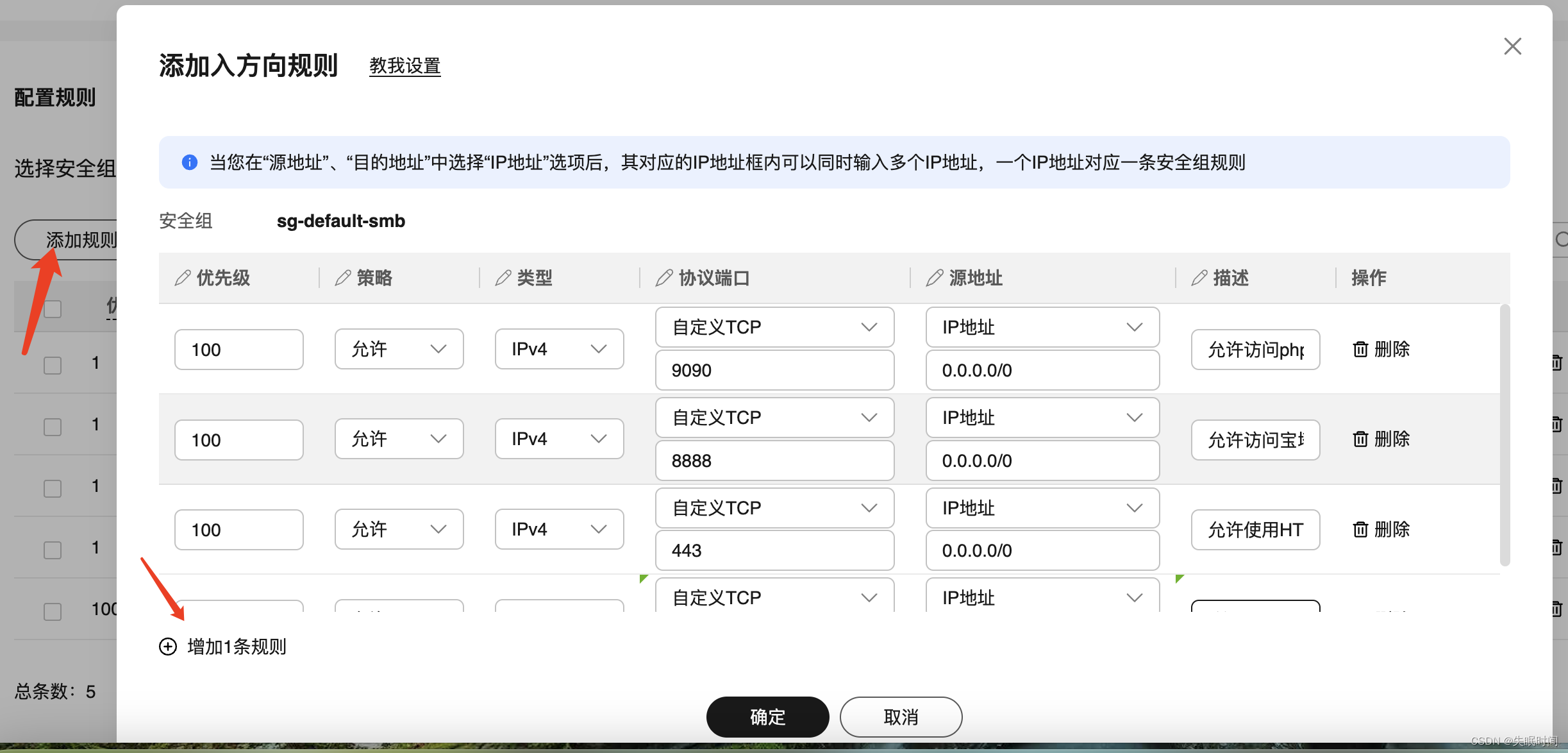Toggle fifth row checkbox in background table
Viewport: 1568px width, 753px height.
53,612
